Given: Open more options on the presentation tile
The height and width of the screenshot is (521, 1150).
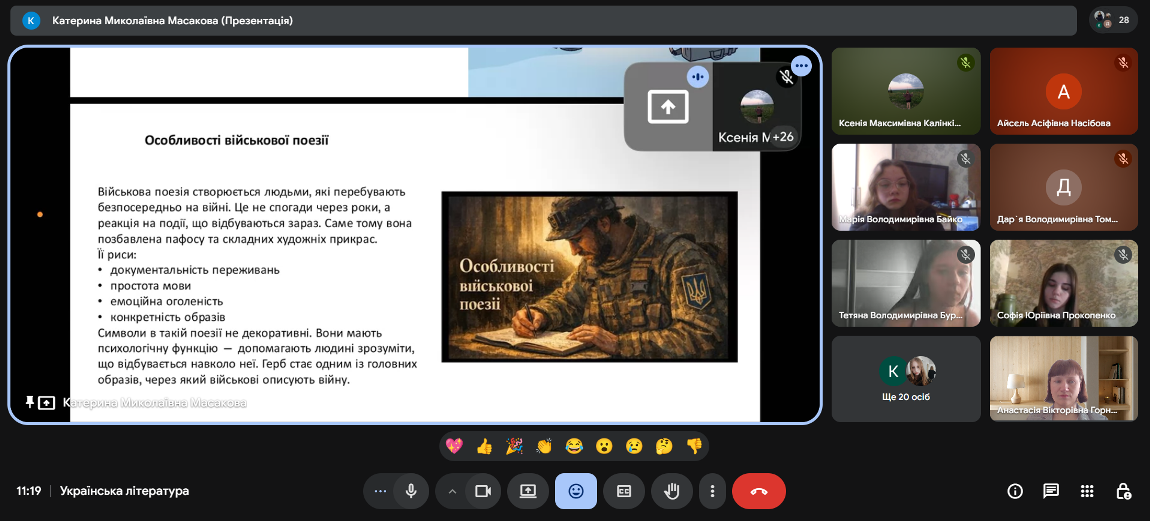Looking at the screenshot, I should click(802, 66).
